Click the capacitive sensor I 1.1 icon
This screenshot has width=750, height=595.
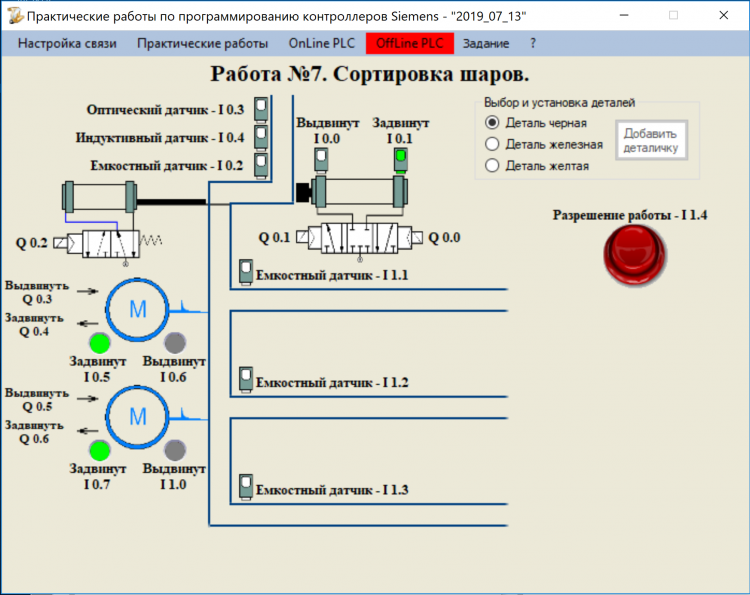(x=245, y=271)
